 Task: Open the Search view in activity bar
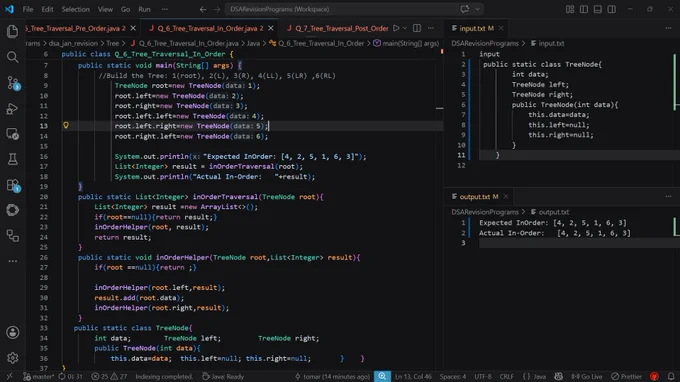pos(13,57)
